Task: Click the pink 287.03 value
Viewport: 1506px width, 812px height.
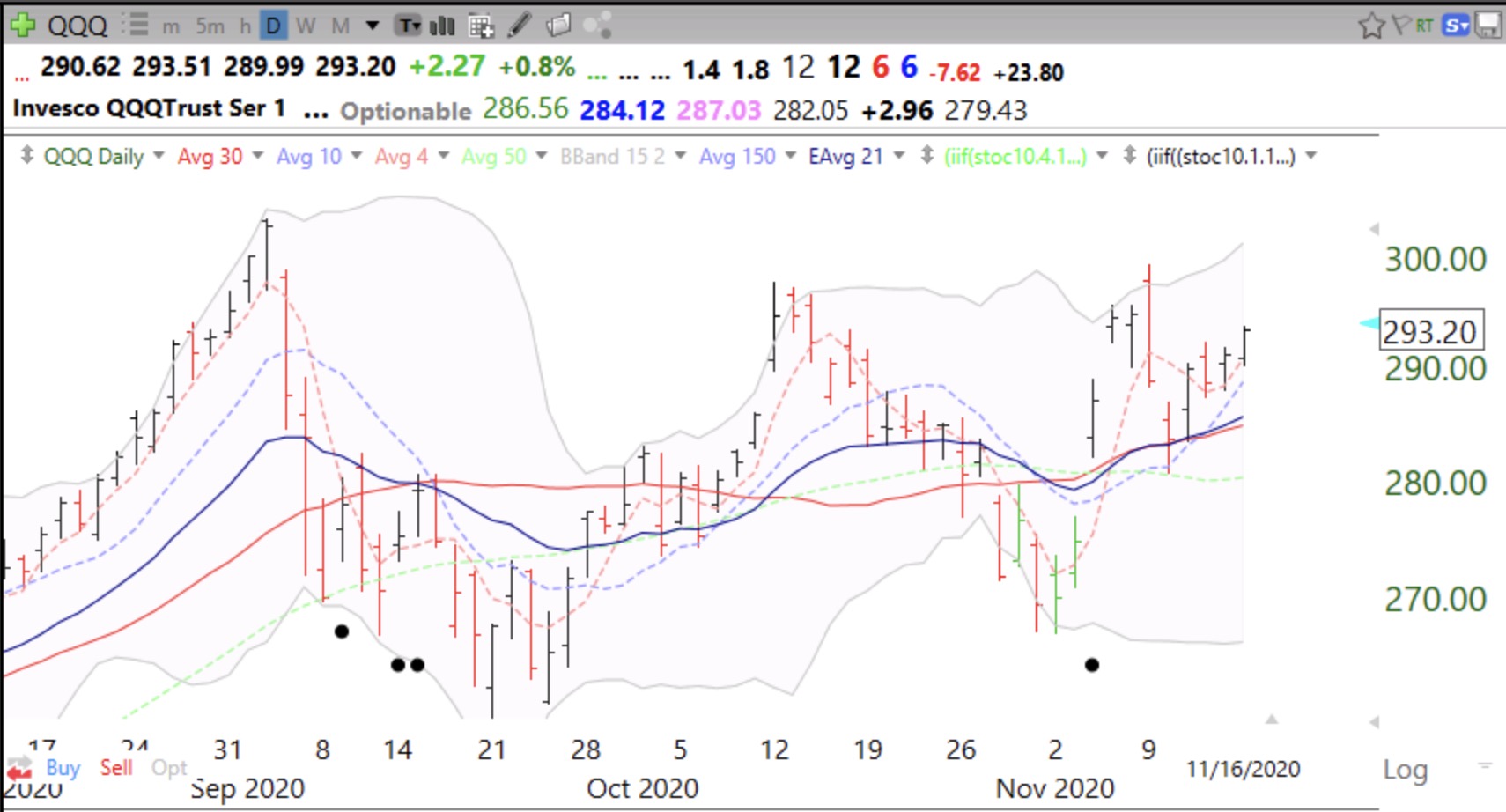Action: [x=719, y=110]
